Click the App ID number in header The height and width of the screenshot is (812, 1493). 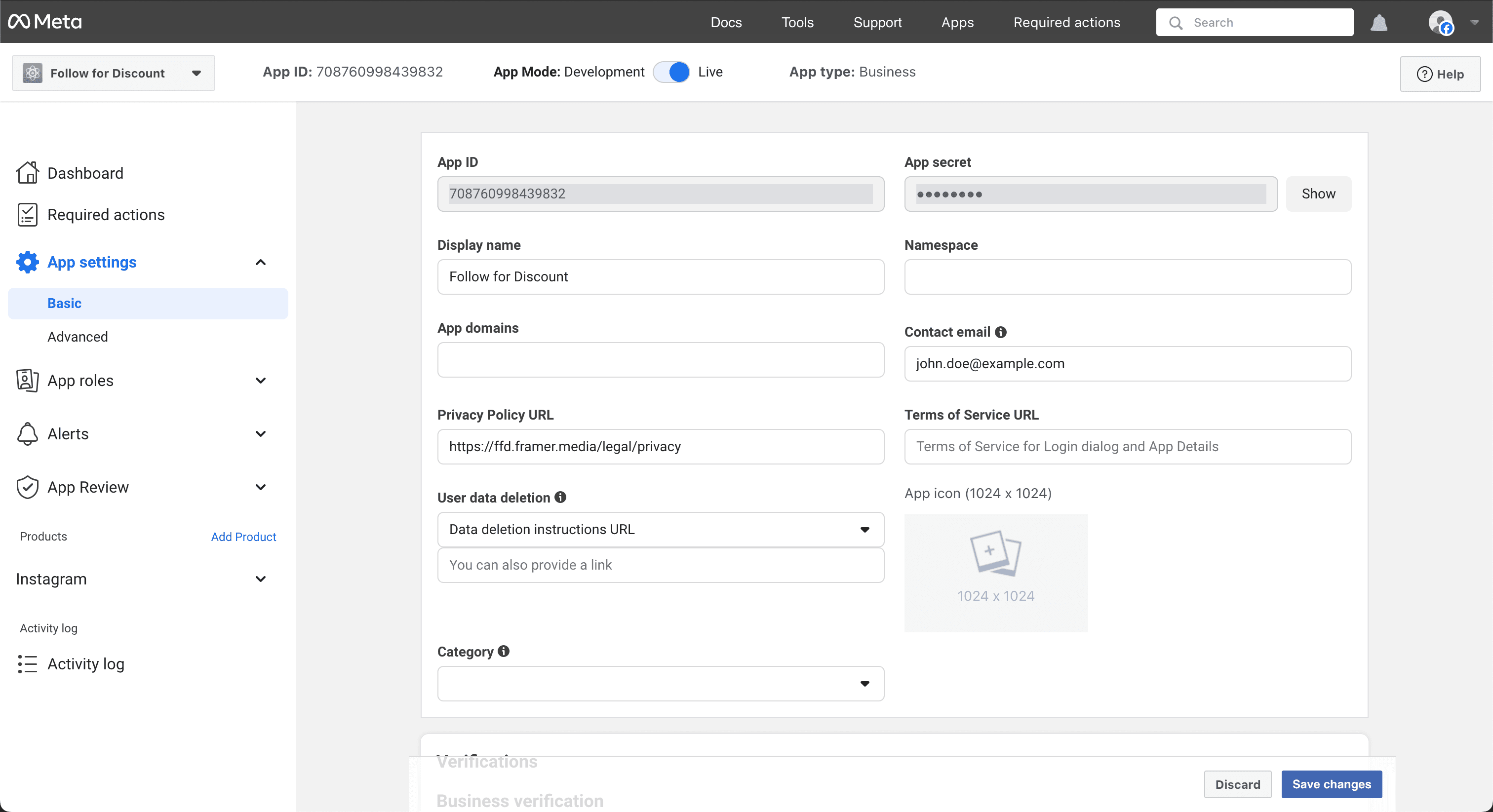[x=379, y=72]
